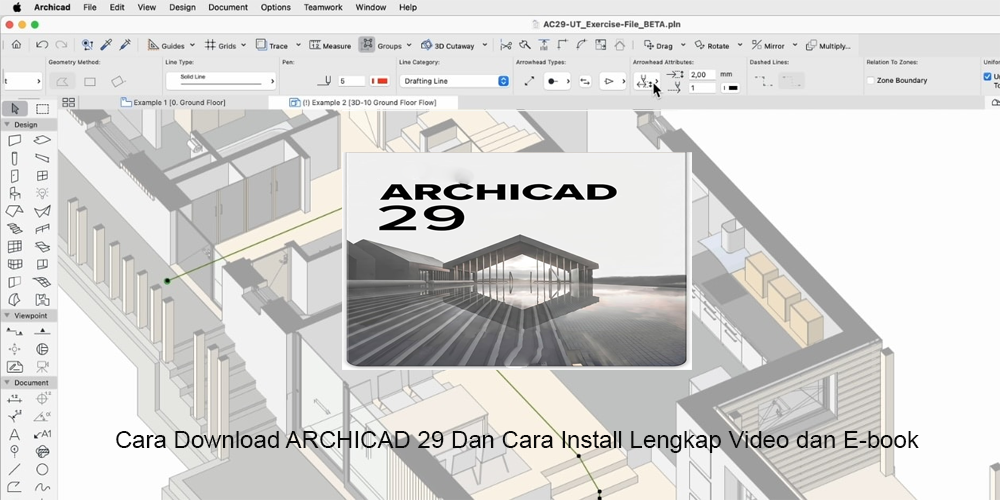Open the Trace dropdown arrow
Viewport: 1000px width, 500px height.
click(297, 45)
